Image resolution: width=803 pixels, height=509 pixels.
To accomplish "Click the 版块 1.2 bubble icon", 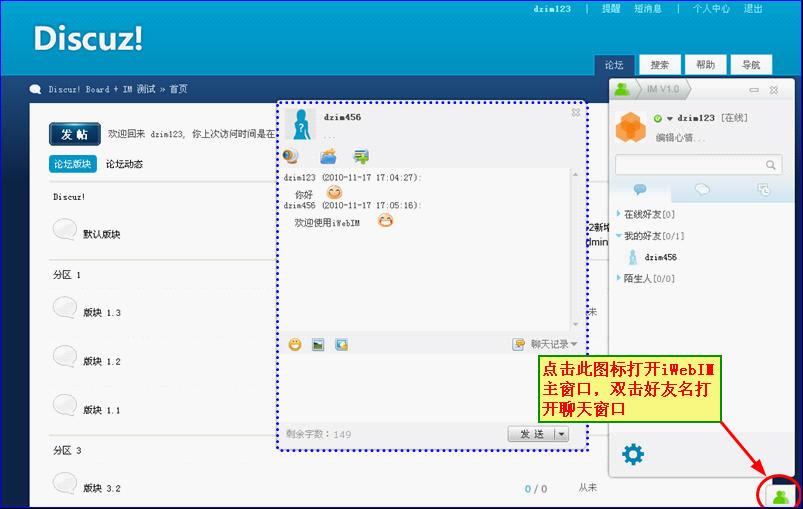I will tap(65, 356).
